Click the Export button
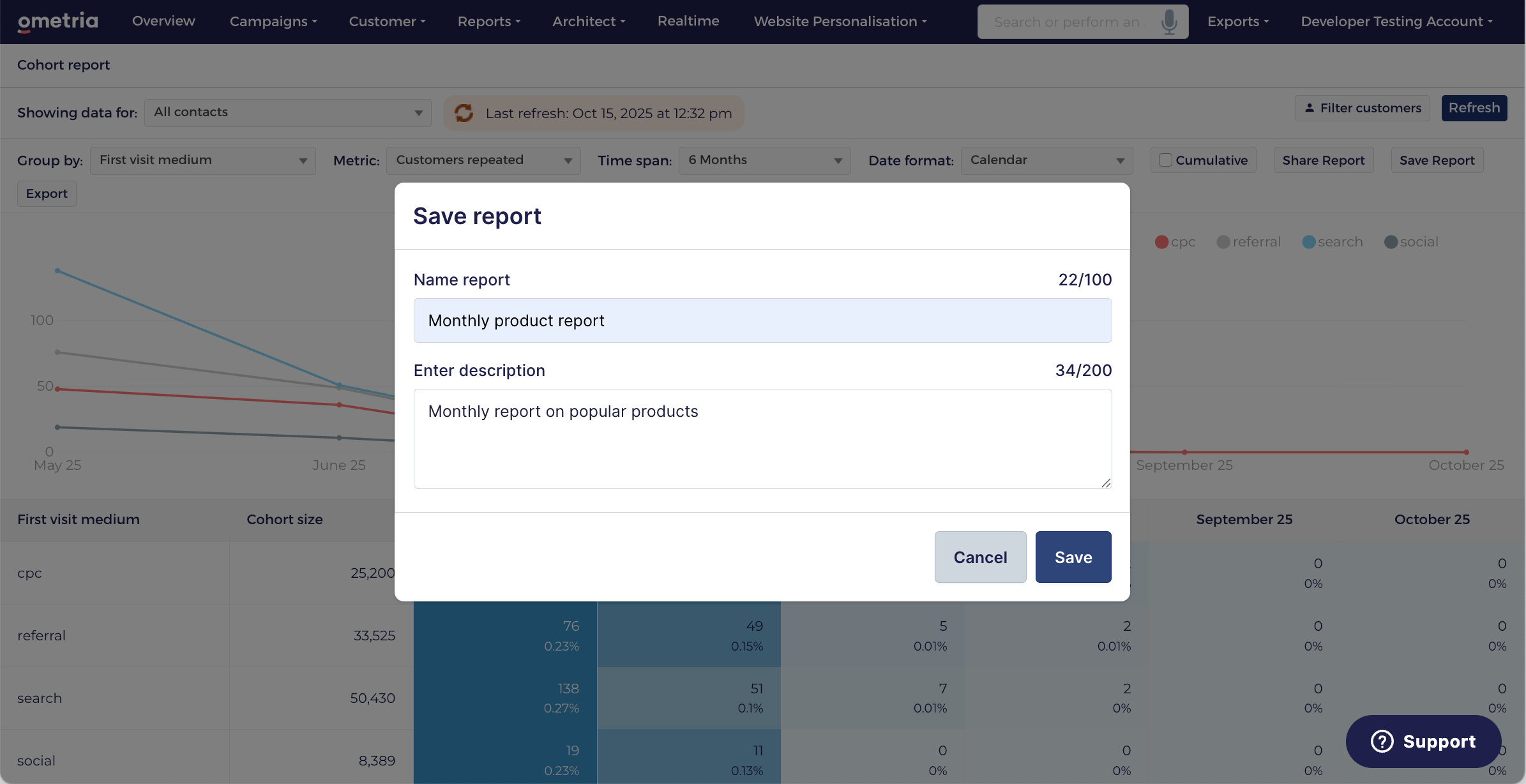The height and width of the screenshot is (784, 1526). (47, 193)
